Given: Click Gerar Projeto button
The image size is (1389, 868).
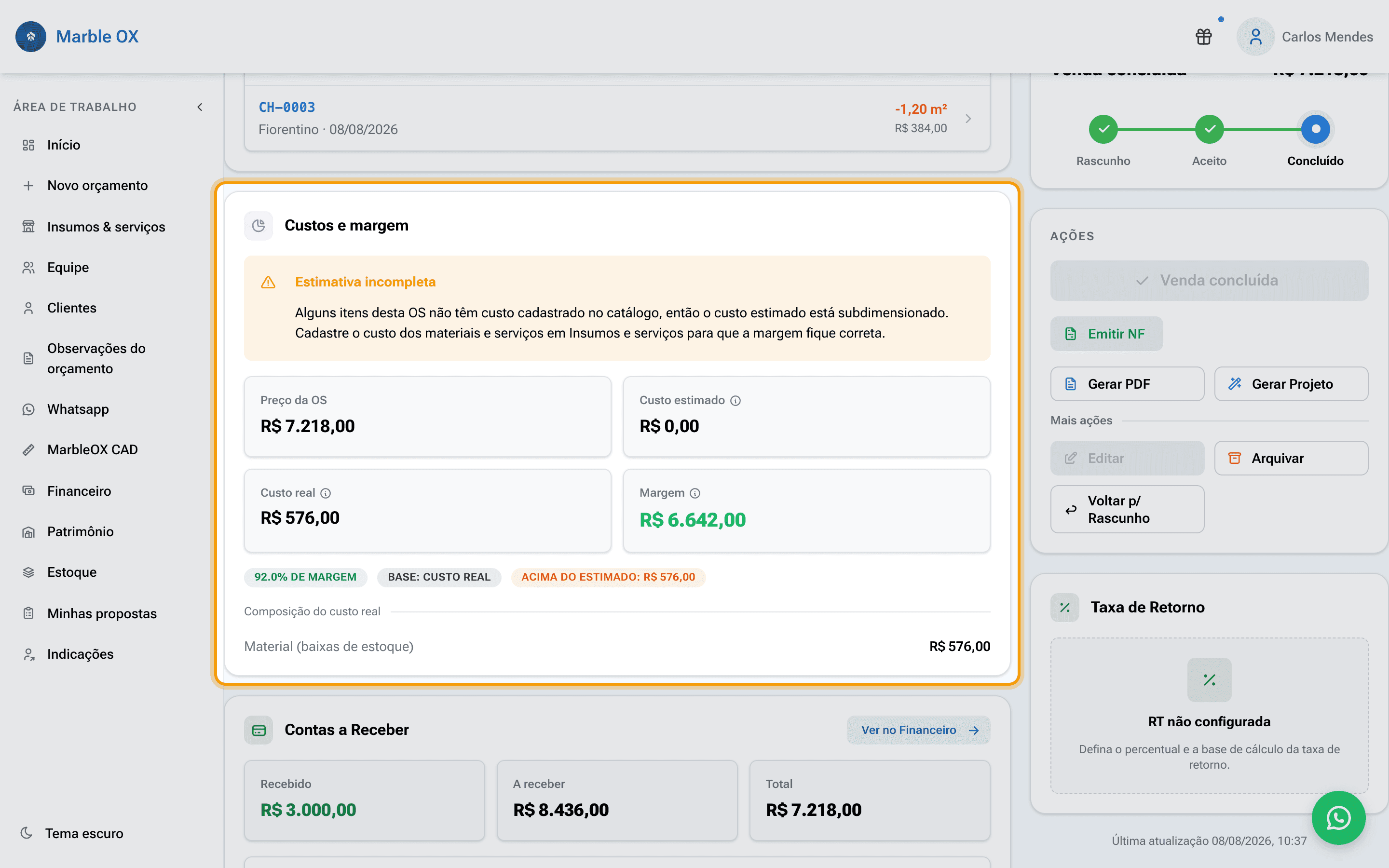Looking at the screenshot, I should 1292,384.
